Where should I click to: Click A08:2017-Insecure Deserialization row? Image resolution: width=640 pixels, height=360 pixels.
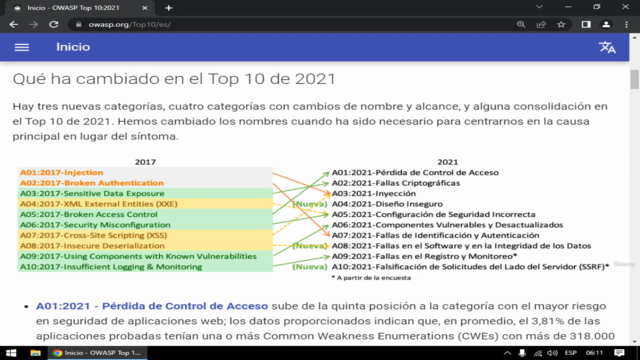[145, 246]
